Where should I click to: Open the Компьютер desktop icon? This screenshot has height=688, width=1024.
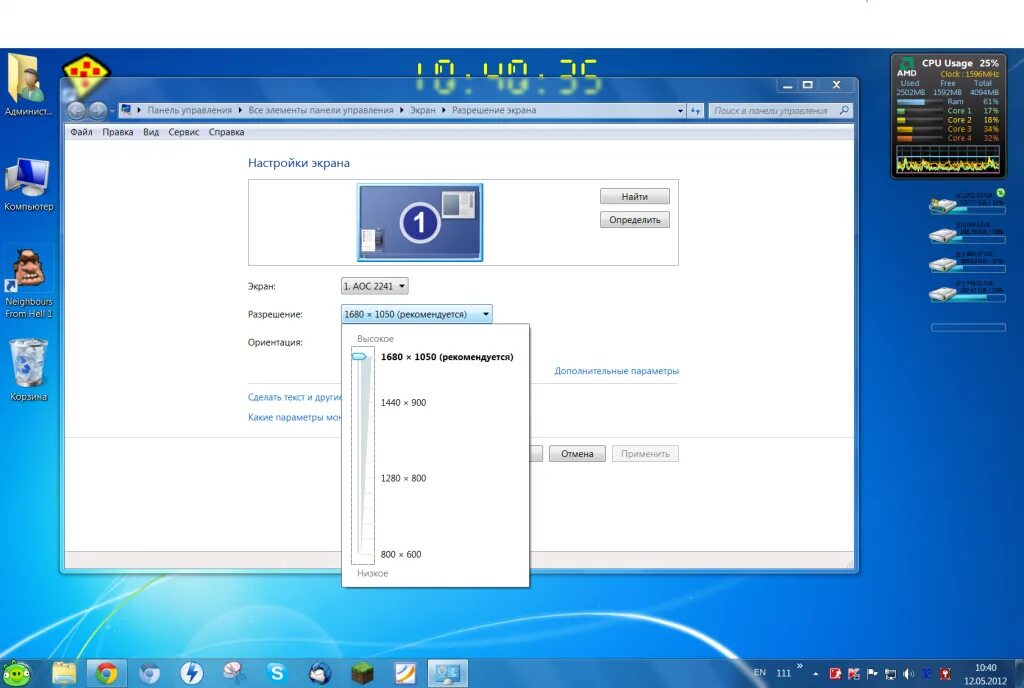click(28, 185)
